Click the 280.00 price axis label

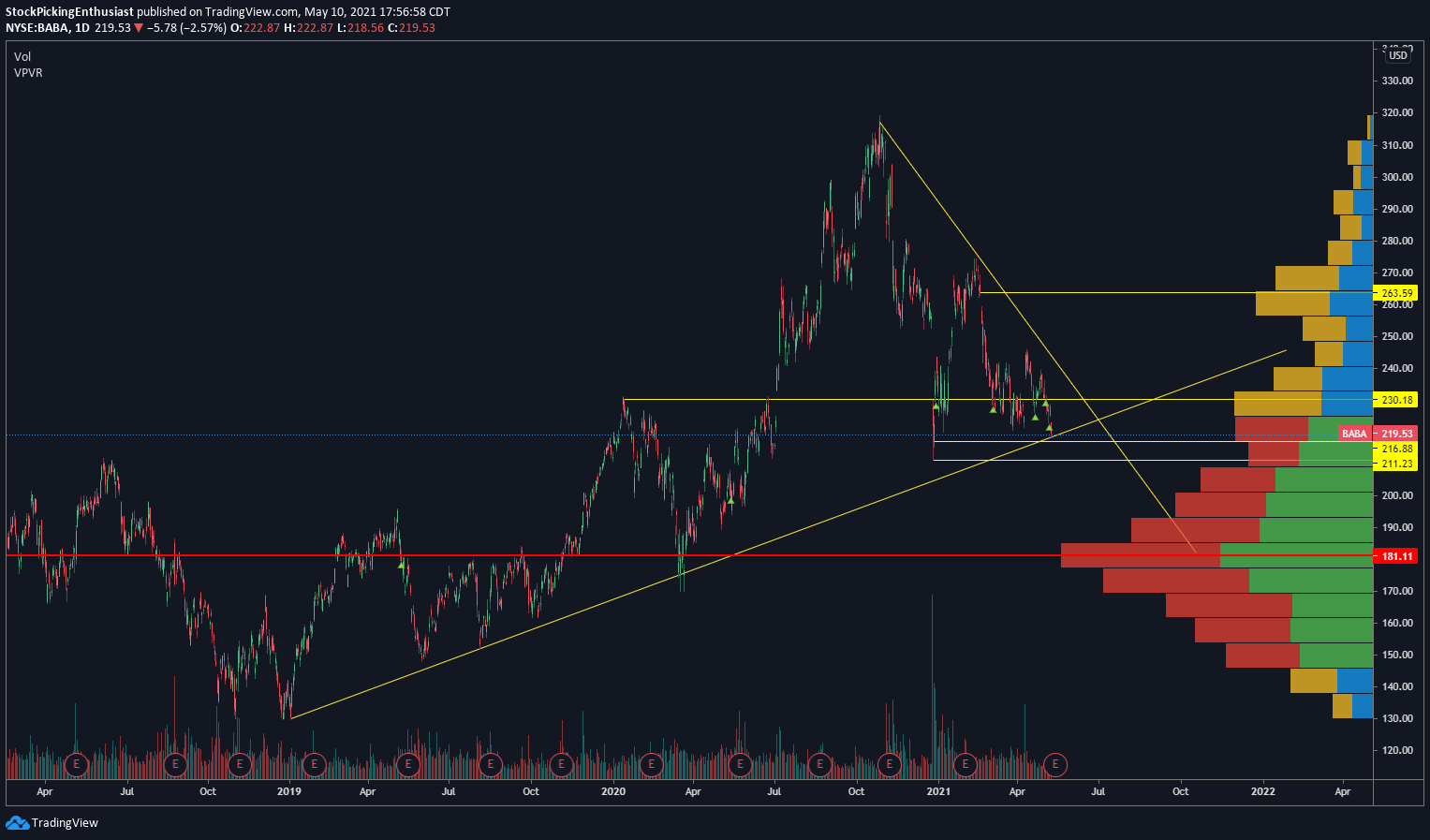tap(1397, 241)
